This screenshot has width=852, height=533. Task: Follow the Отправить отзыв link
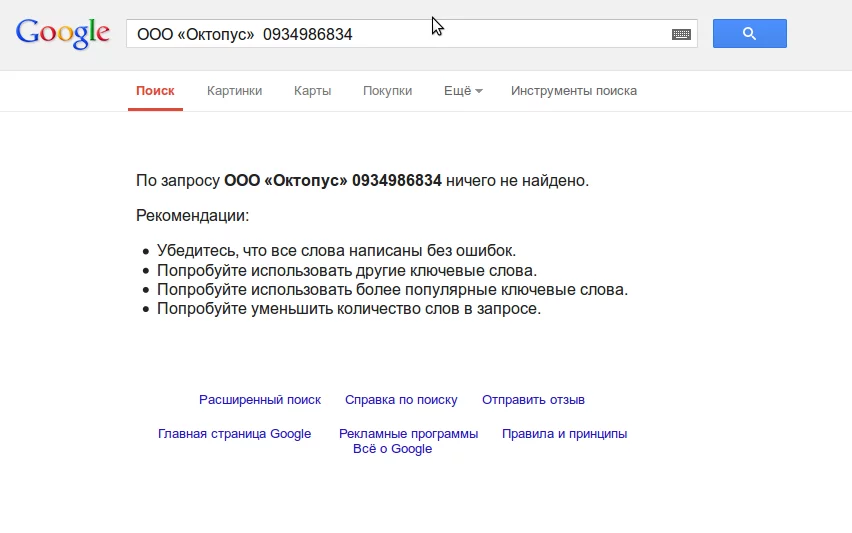tap(533, 400)
